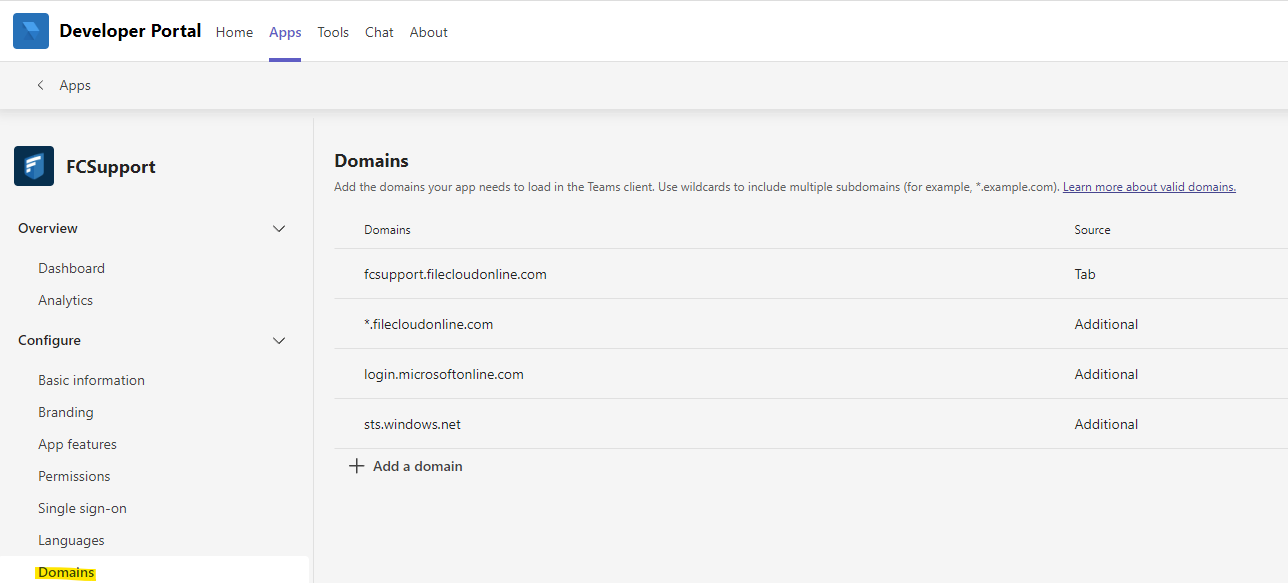This screenshot has width=1288, height=583.
Task: Select Permissions in the sidebar
Action: tap(74, 476)
